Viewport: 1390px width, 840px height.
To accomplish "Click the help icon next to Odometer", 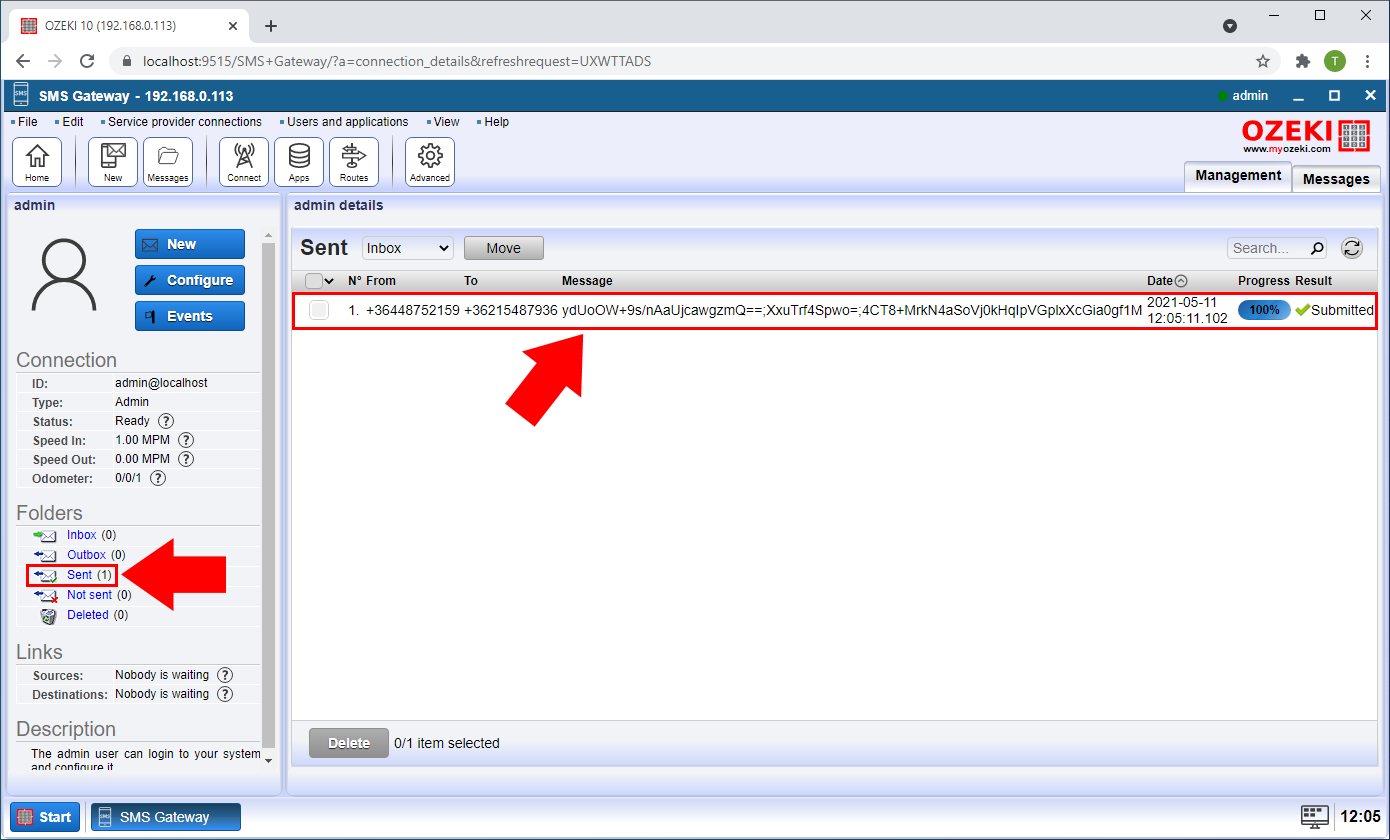I will tap(157, 478).
